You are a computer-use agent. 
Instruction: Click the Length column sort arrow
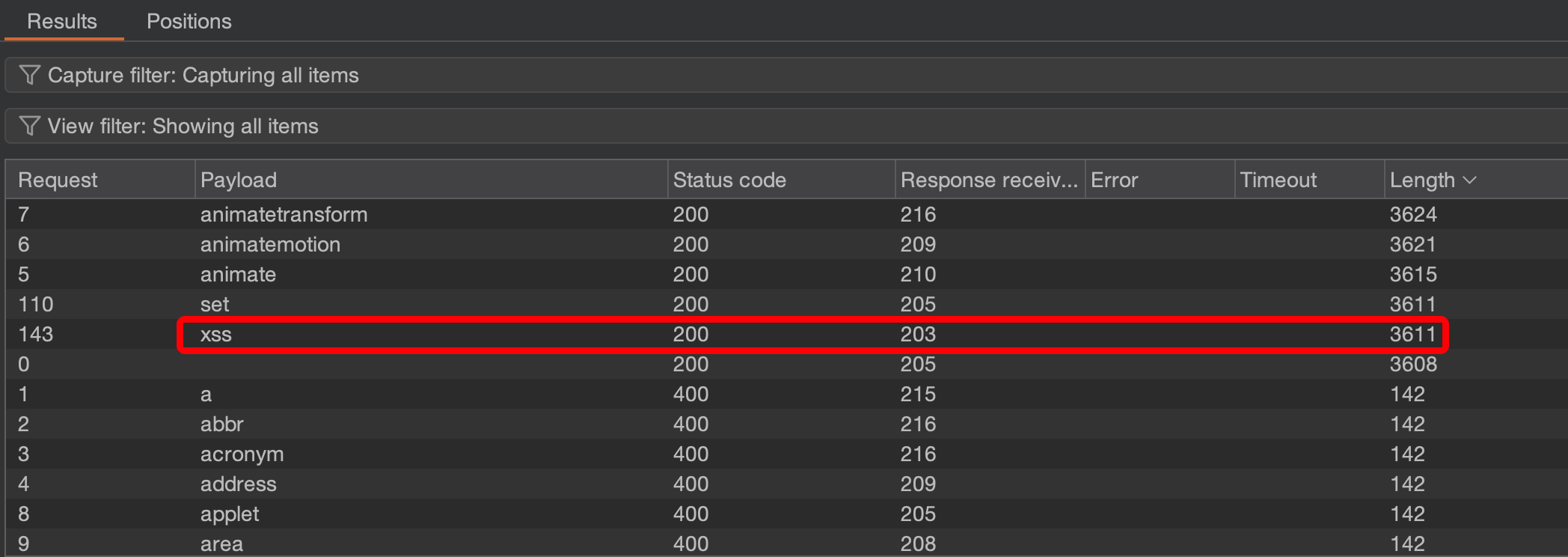coord(1469,180)
